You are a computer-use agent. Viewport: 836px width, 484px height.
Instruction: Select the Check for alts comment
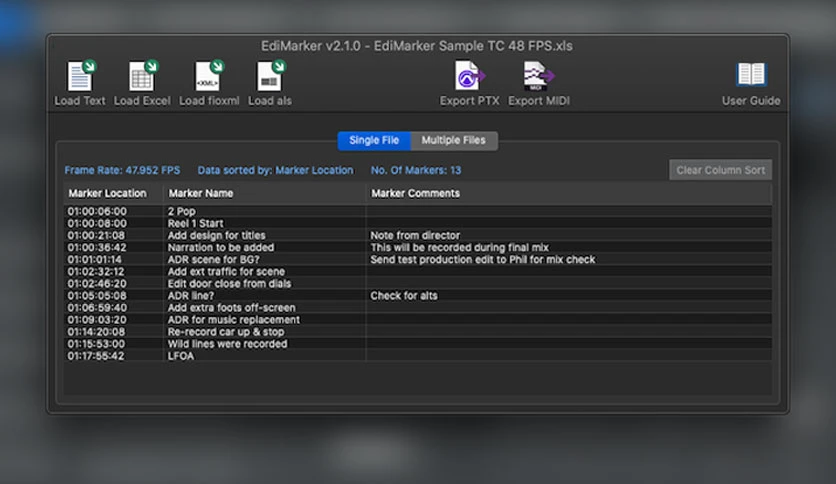point(404,296)
